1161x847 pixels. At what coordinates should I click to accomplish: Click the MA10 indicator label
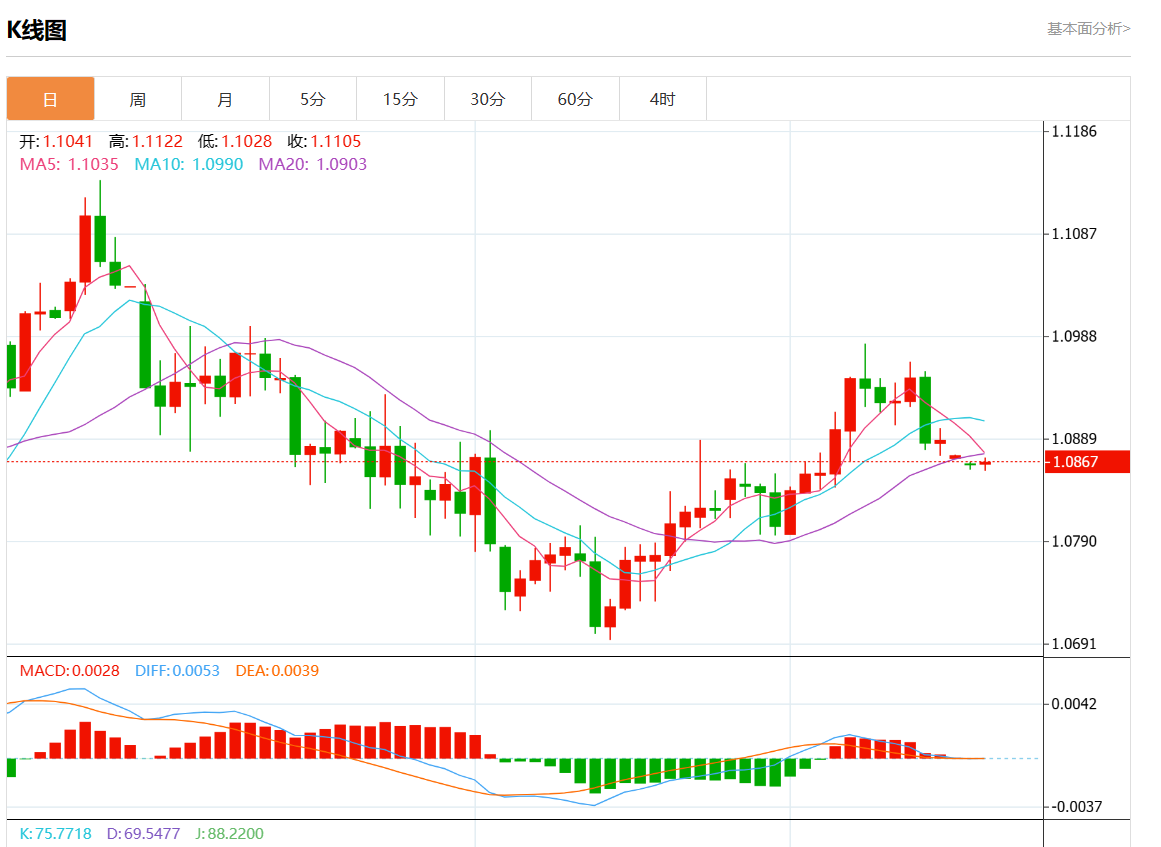click(189, 164)
